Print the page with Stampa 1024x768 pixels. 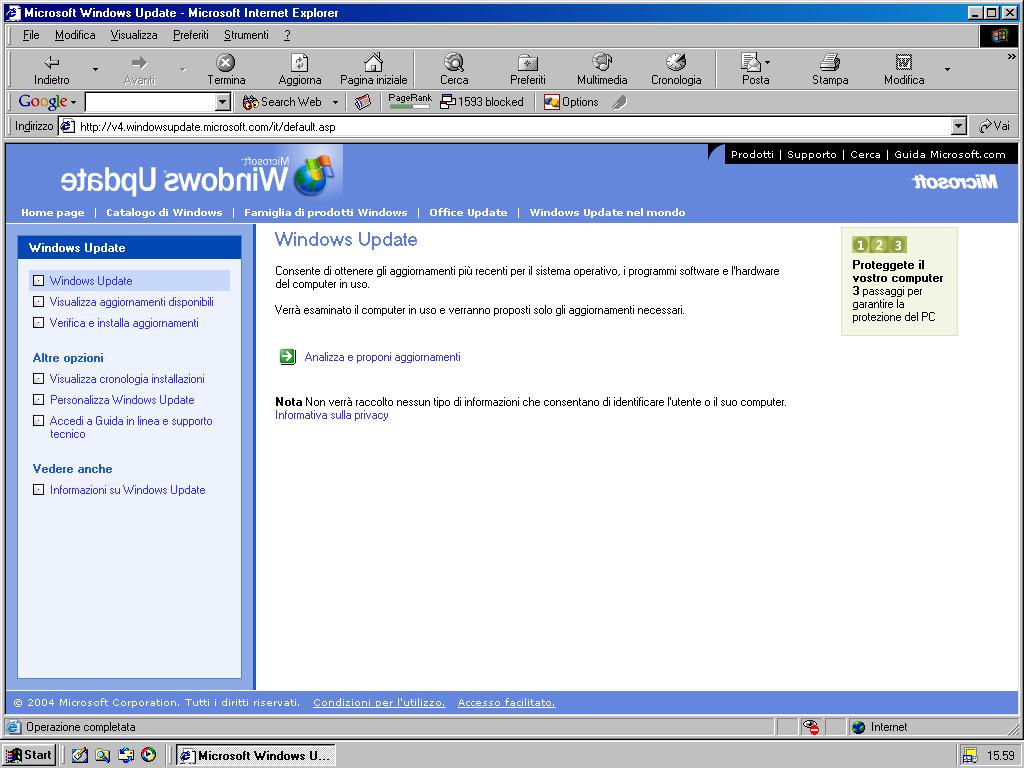click(x=830, y=69)
